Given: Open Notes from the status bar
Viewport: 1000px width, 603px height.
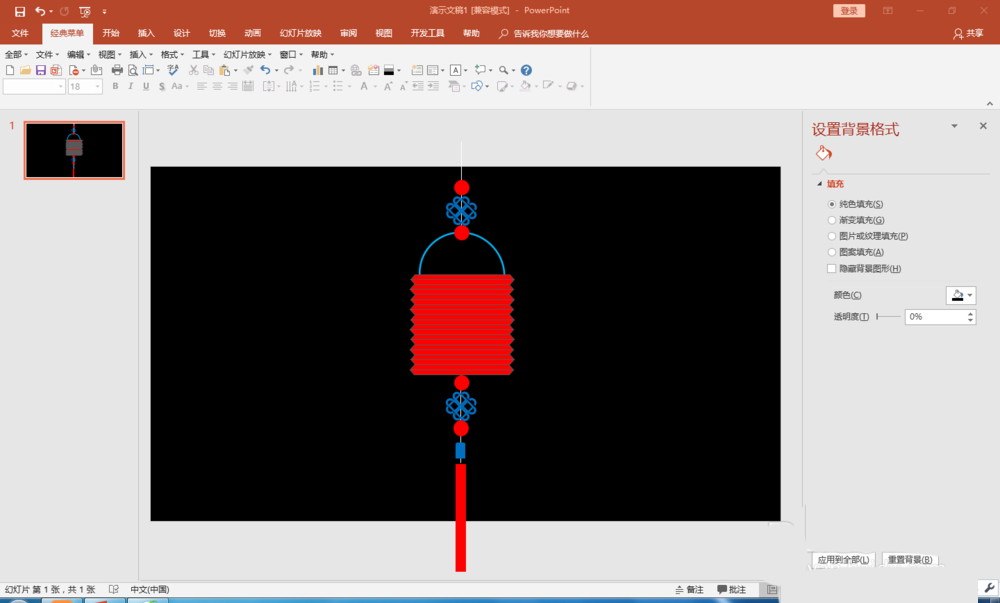Looking at the screenshot, I should click(x=689, y=590).
